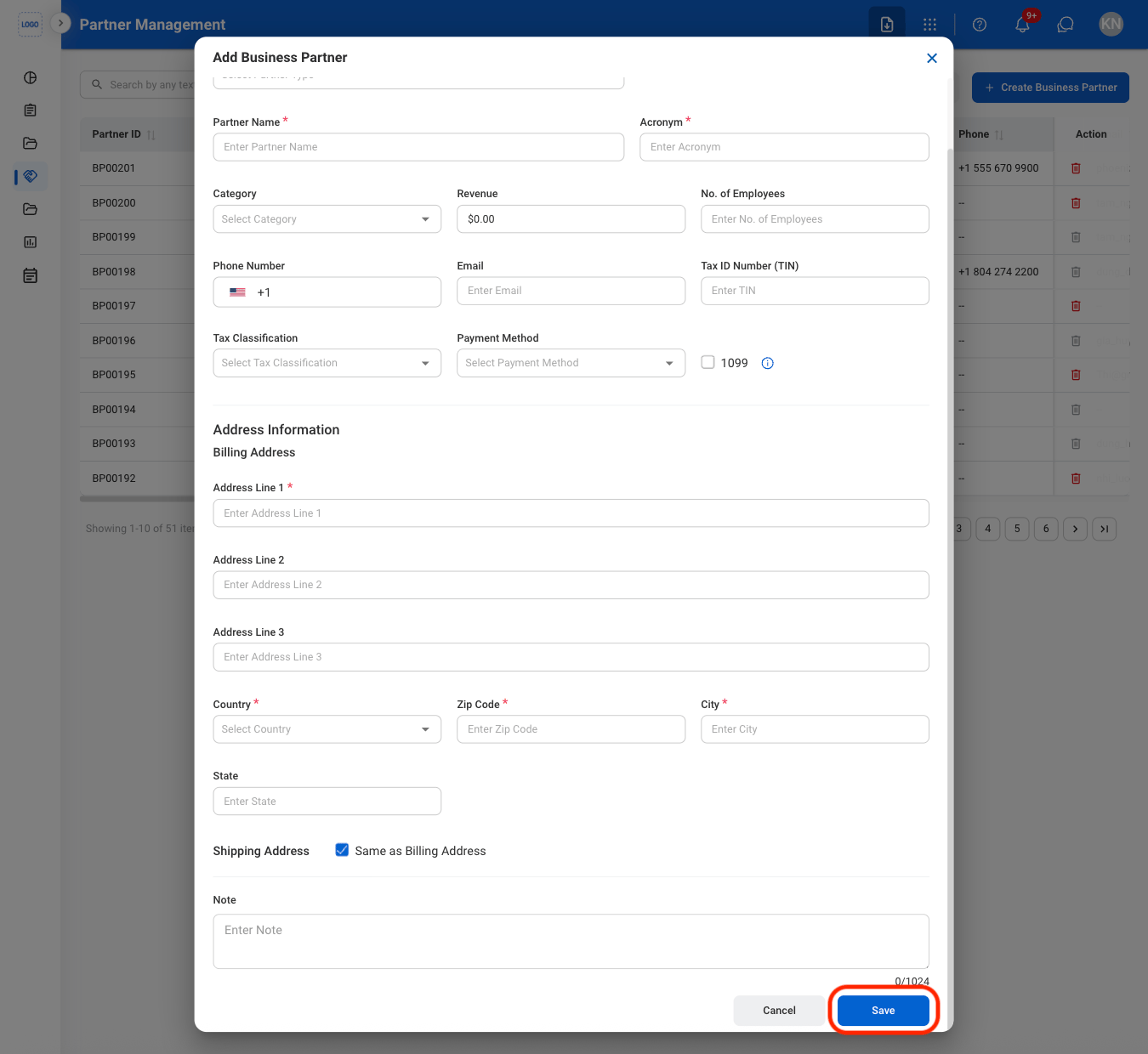Select the Partner Management handshake sidebar icon
Screen dimensions: 1148x1054
click(31, 176)
